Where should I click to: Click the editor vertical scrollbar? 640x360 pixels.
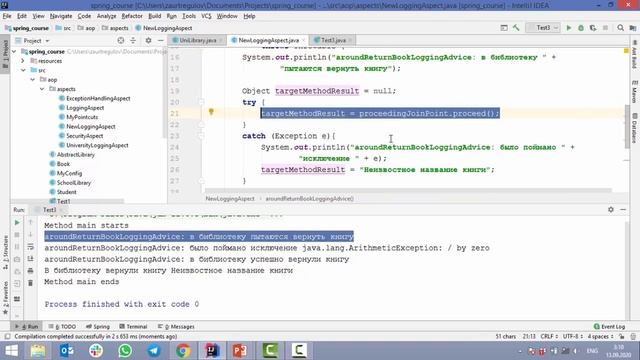pos(627,127)
